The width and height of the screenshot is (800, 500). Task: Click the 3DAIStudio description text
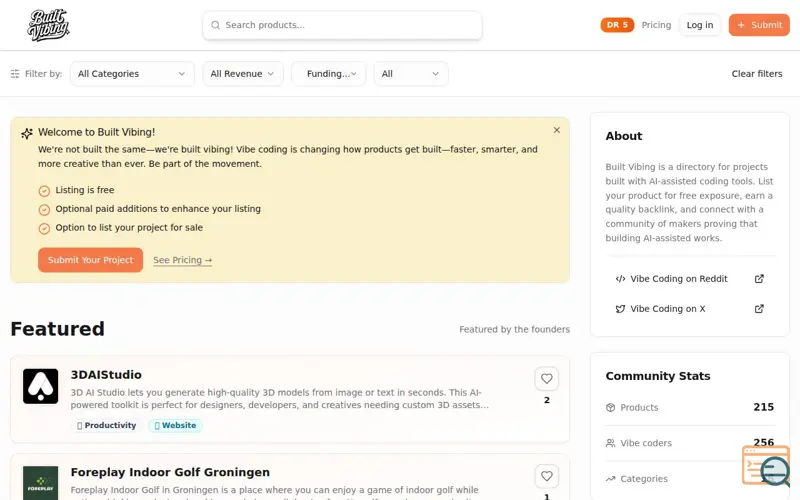point(280,399)
